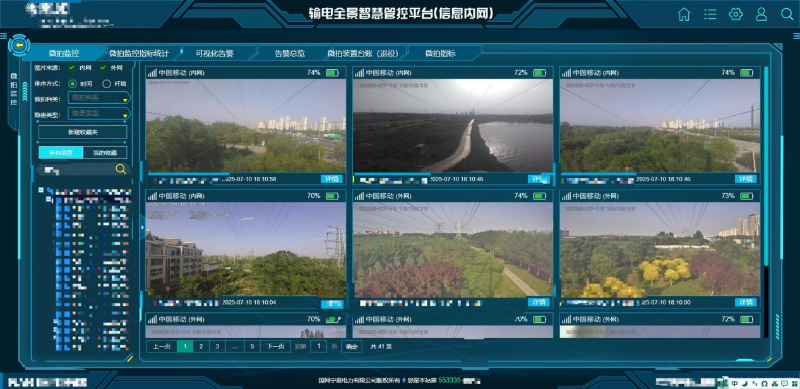Click the battery icon of first camera tile
The width and height of the screenshot is (800, 389).
(x=332, y=73)
